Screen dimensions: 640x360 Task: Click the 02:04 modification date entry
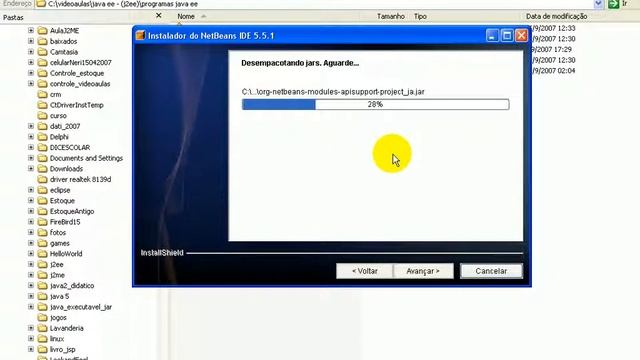click(x=553, y=71)
